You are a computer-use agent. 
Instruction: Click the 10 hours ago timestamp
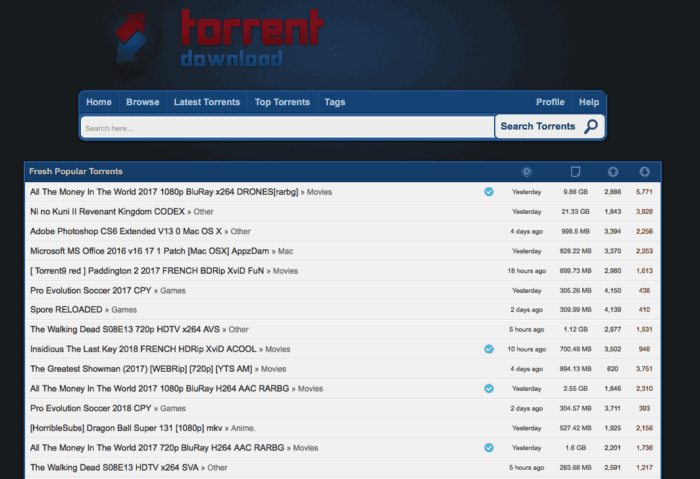[527, 349]
